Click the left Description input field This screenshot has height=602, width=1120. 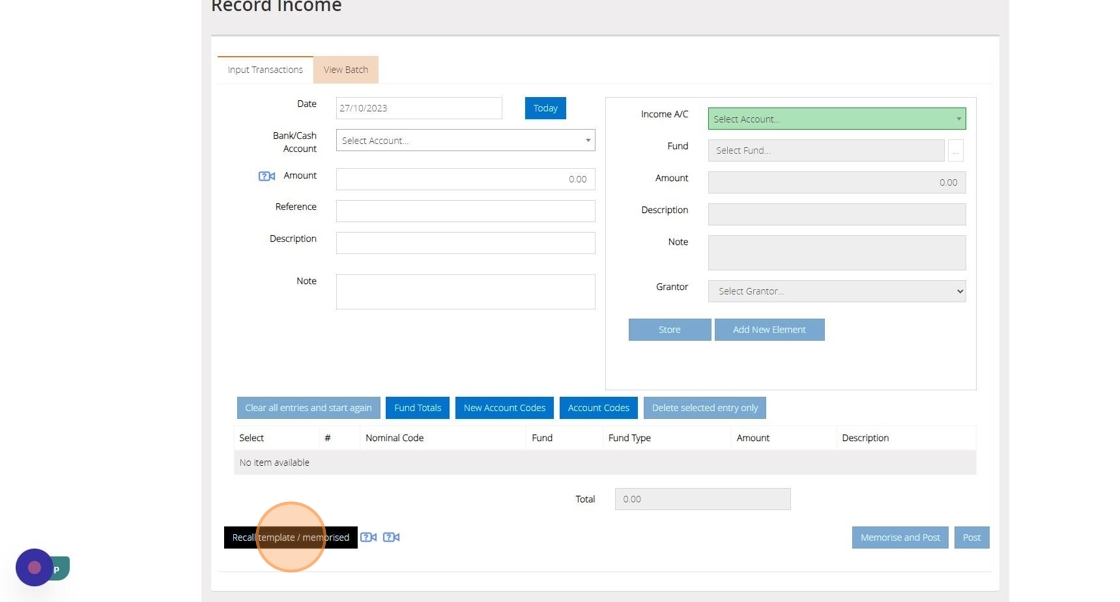click(466, 243)
